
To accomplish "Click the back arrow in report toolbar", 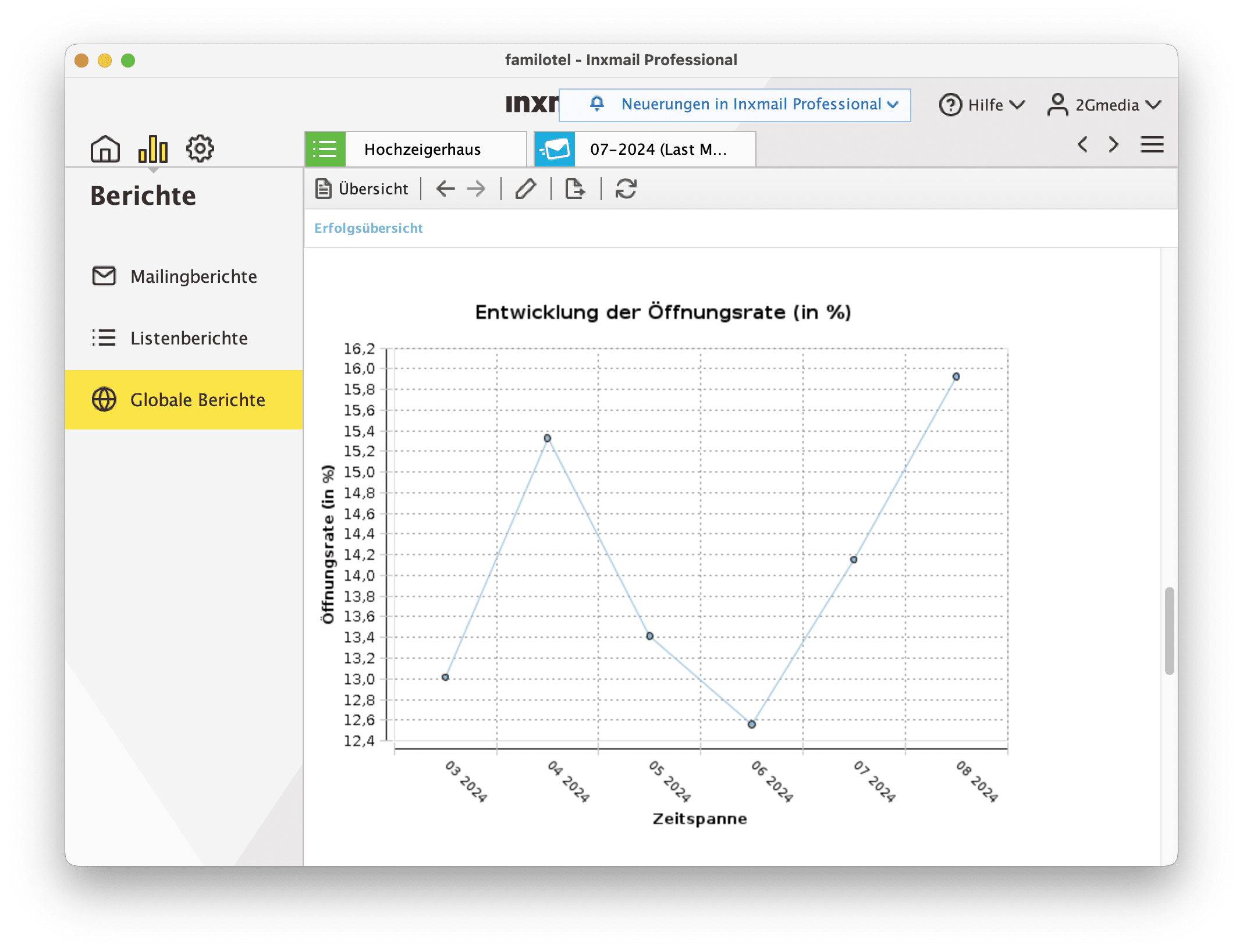I will 445,189.
